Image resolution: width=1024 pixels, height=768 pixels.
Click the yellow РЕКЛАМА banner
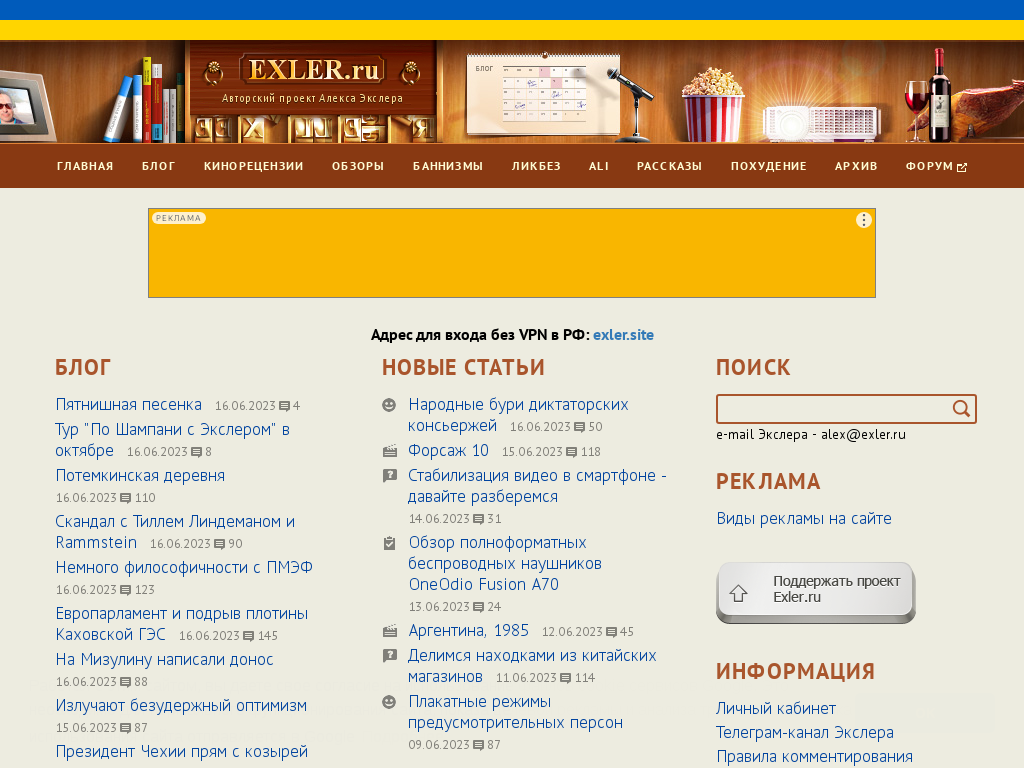click(511, 253)
